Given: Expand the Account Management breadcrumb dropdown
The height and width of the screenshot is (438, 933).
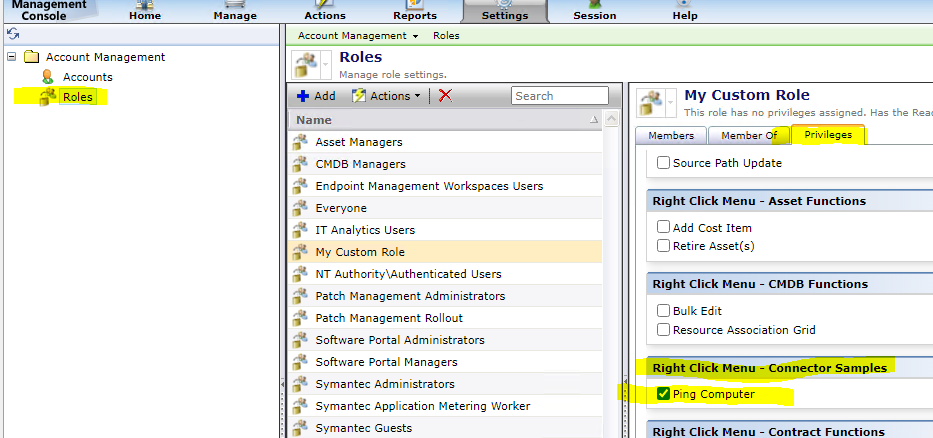Looking at the screenshot, I should [x=359, y=35].
